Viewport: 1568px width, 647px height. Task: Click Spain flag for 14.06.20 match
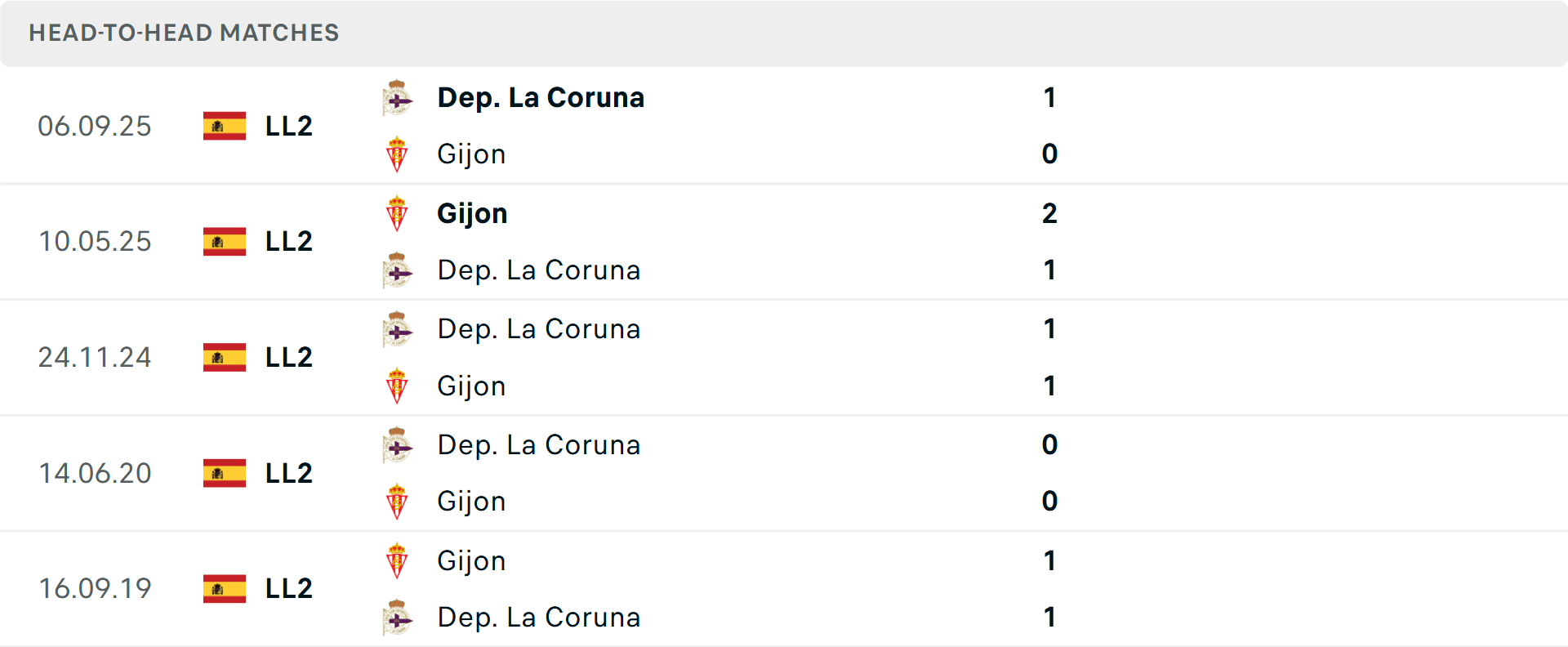[225, 473]
